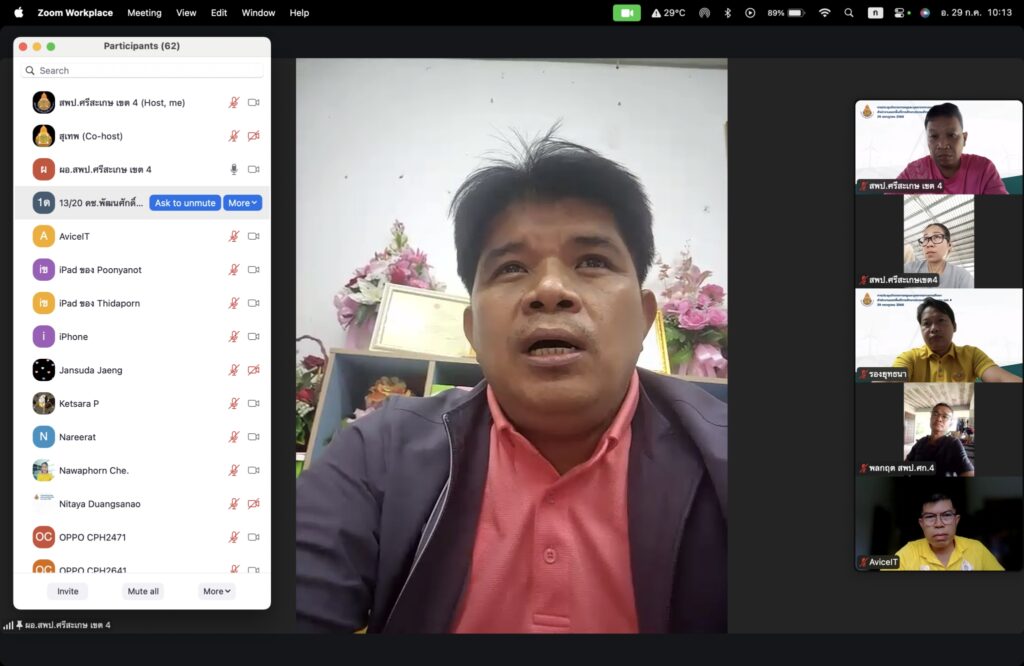Open the Bluetooth menu bar icon

point(728,13)
